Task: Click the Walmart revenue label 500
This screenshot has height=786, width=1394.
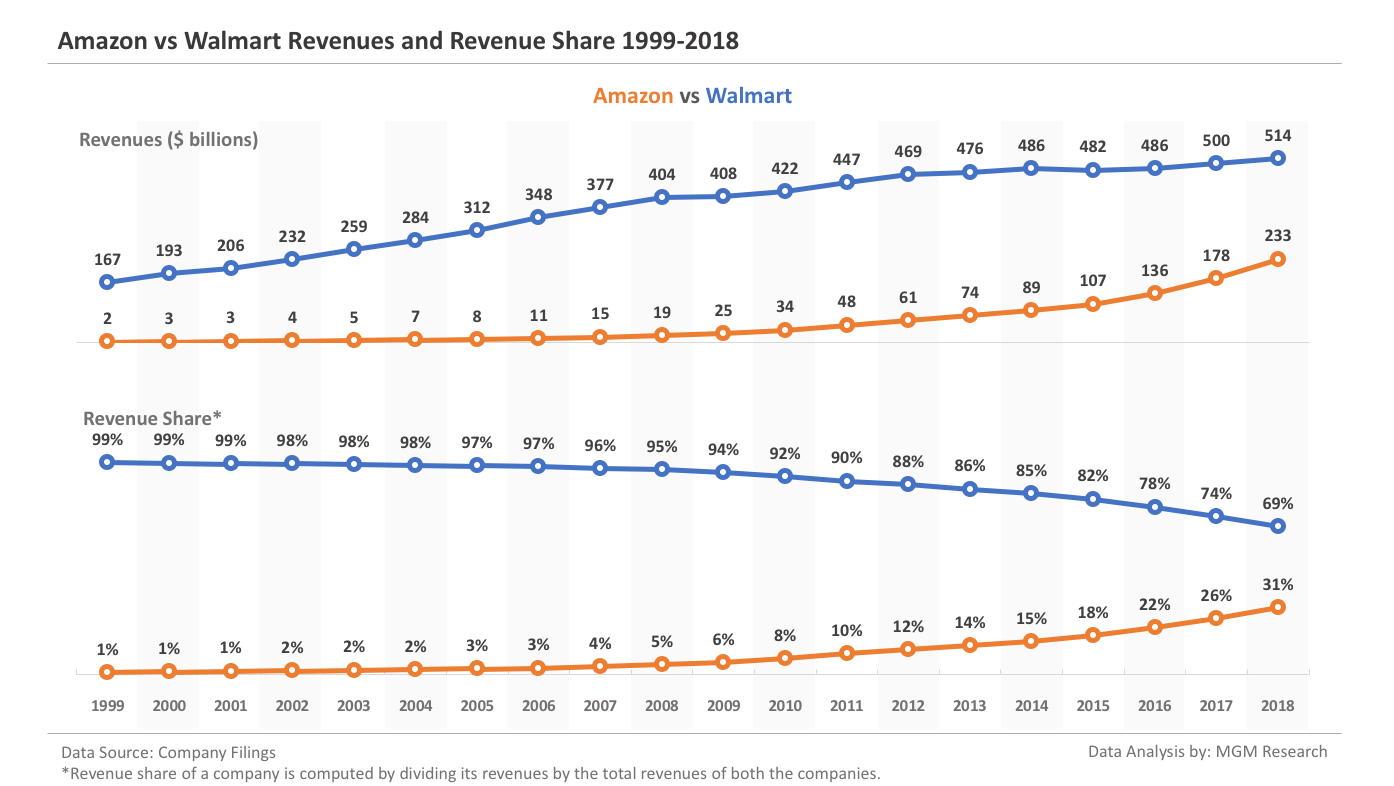Action: click(1216, 140)
